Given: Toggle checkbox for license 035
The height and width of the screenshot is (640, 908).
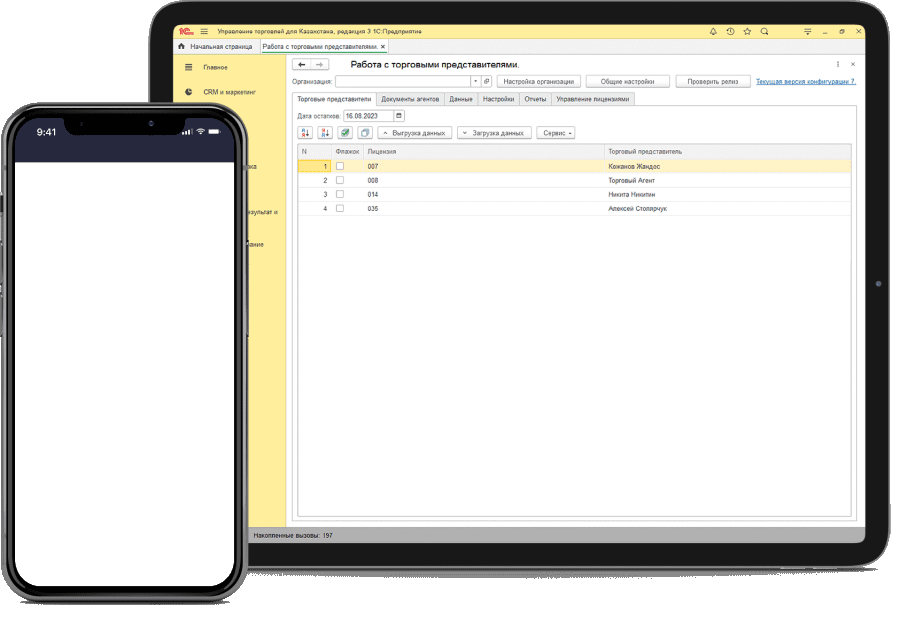Looking at the screenshot, I should point(340,208).
